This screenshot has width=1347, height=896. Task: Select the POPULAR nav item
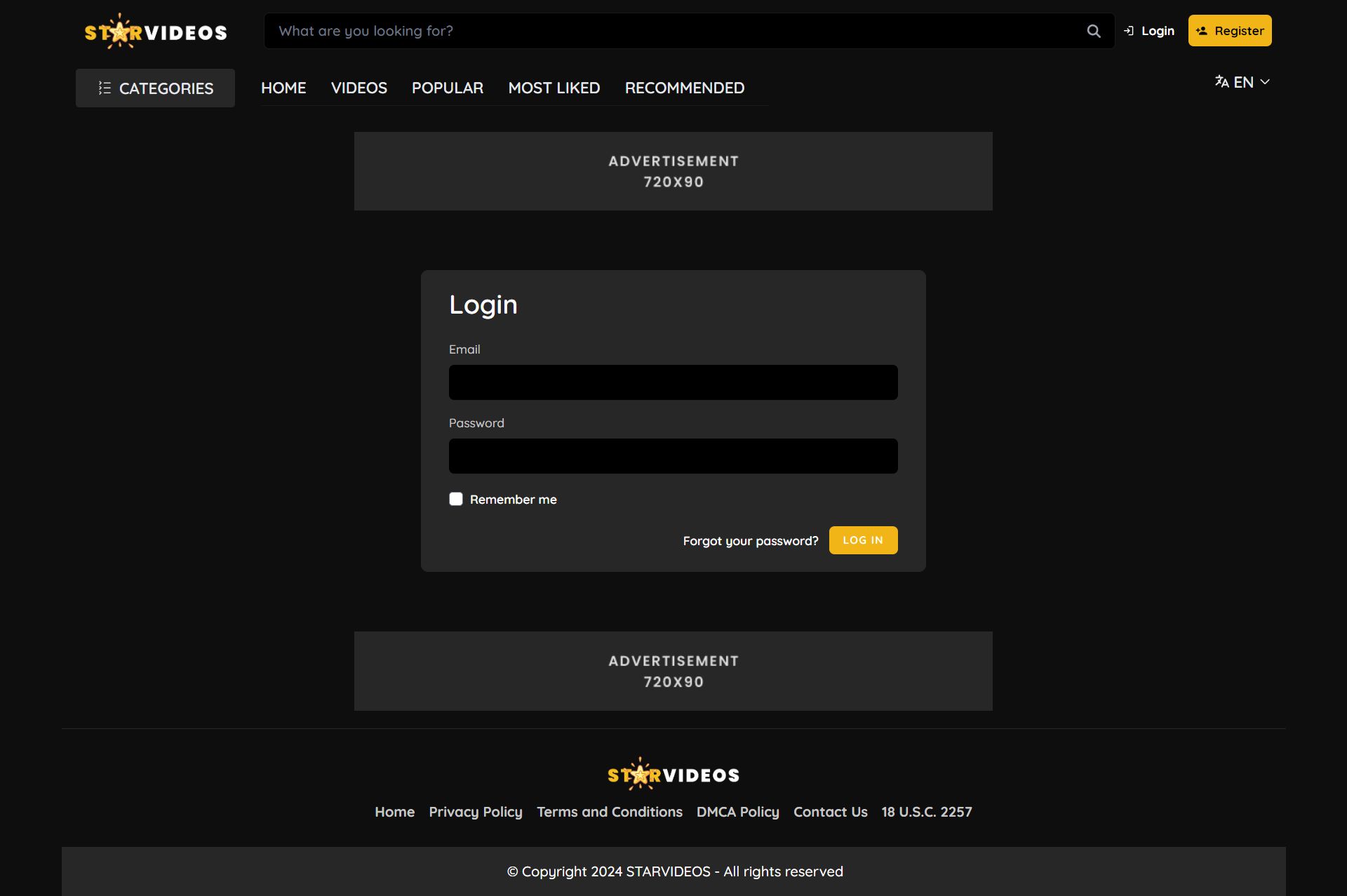click(447, 88)
